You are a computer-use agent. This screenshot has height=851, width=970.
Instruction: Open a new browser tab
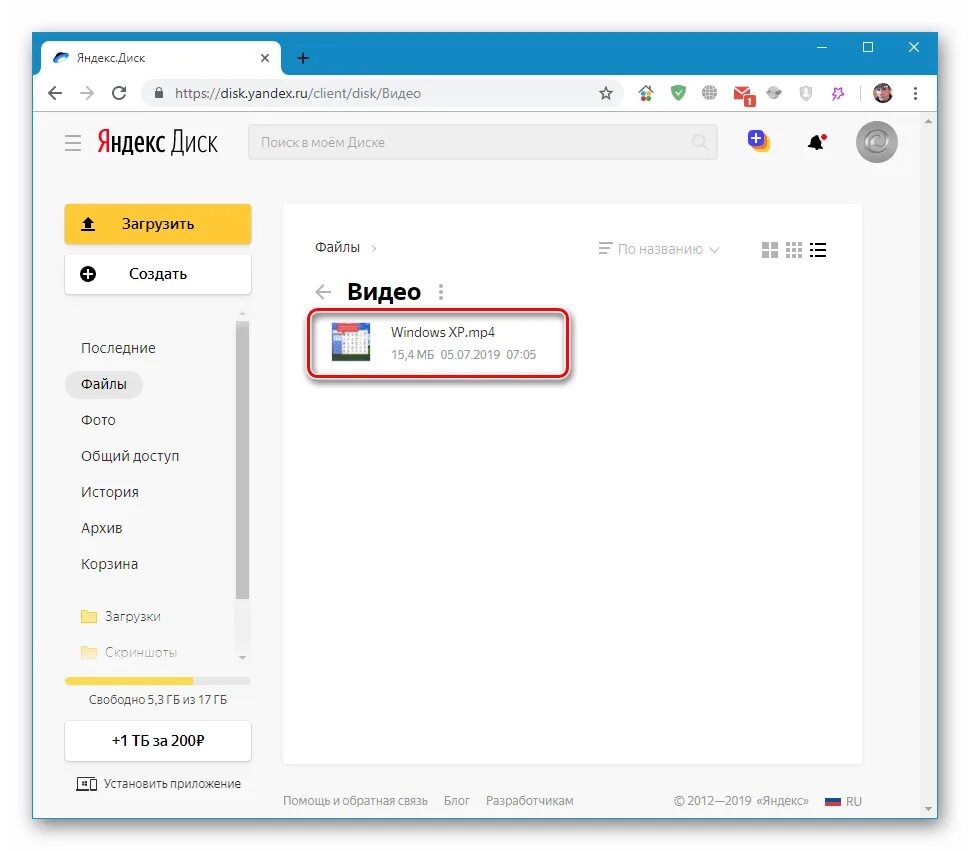303,58
